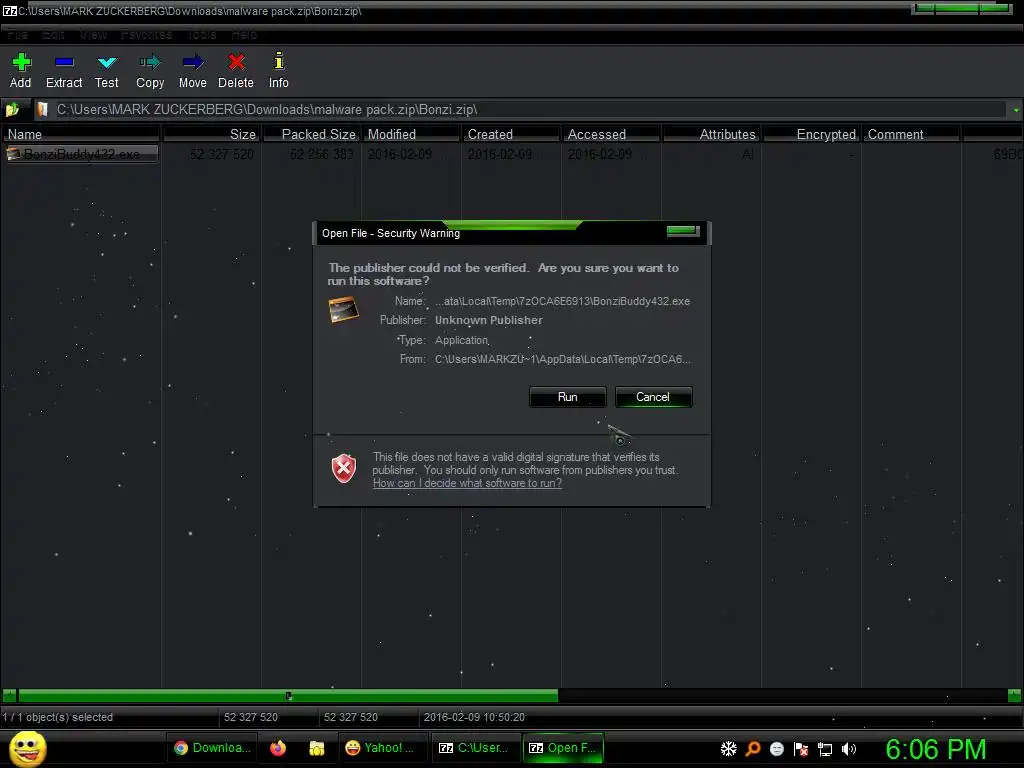Click the application icon in the dialog

point(344,309)
